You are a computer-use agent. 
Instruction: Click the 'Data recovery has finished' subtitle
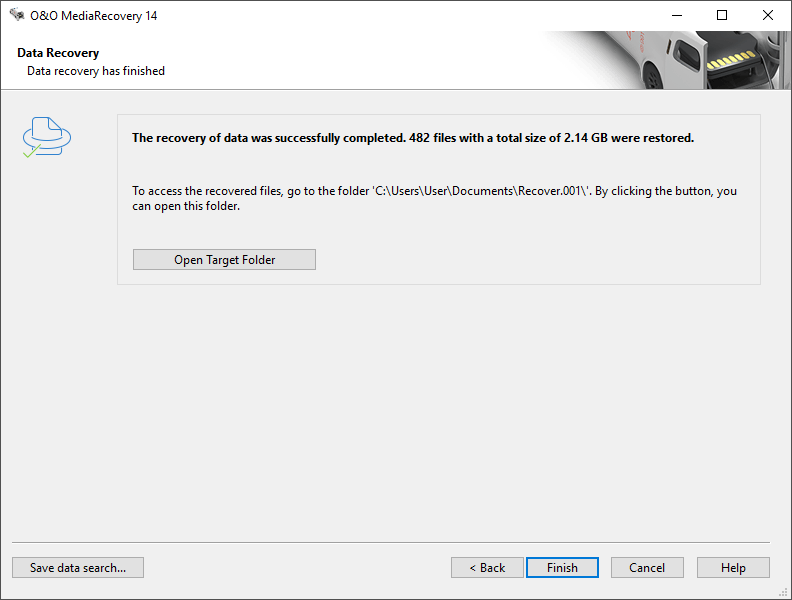(x=96, y=71)
